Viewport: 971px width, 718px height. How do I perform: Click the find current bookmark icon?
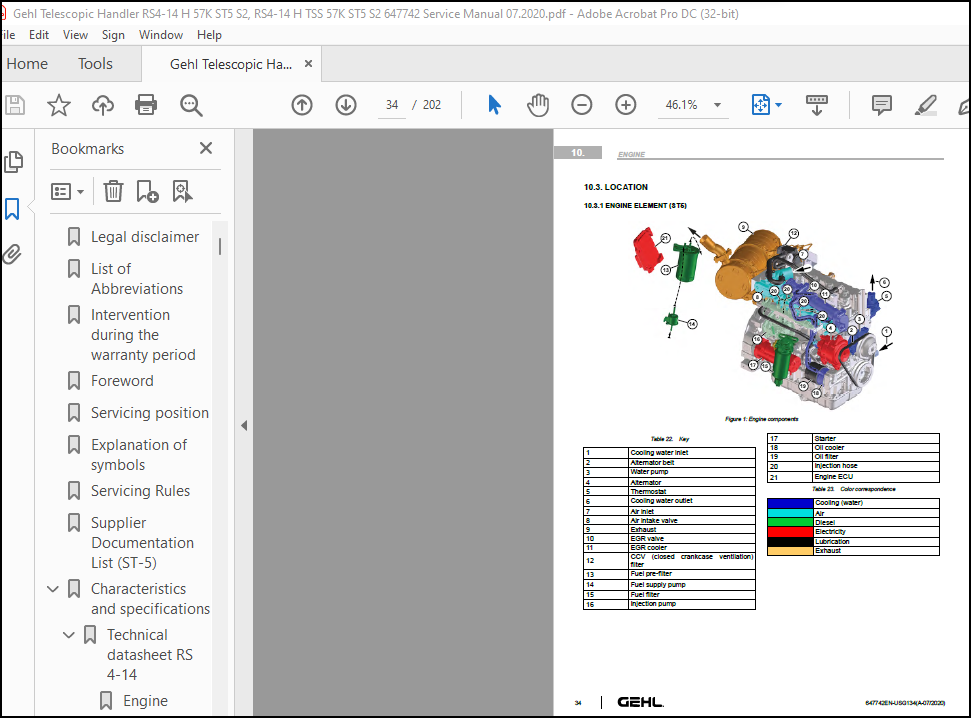click(x=183, y=191)
